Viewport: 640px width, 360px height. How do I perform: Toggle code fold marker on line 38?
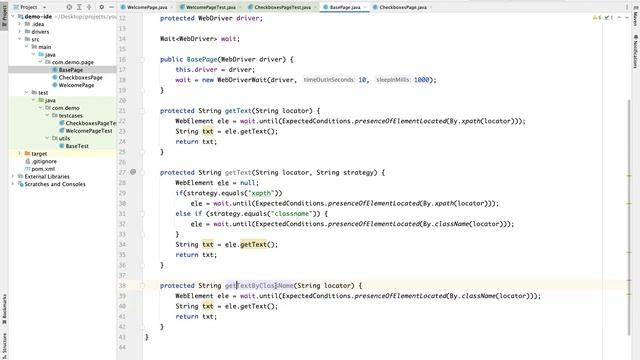(142, 285)
